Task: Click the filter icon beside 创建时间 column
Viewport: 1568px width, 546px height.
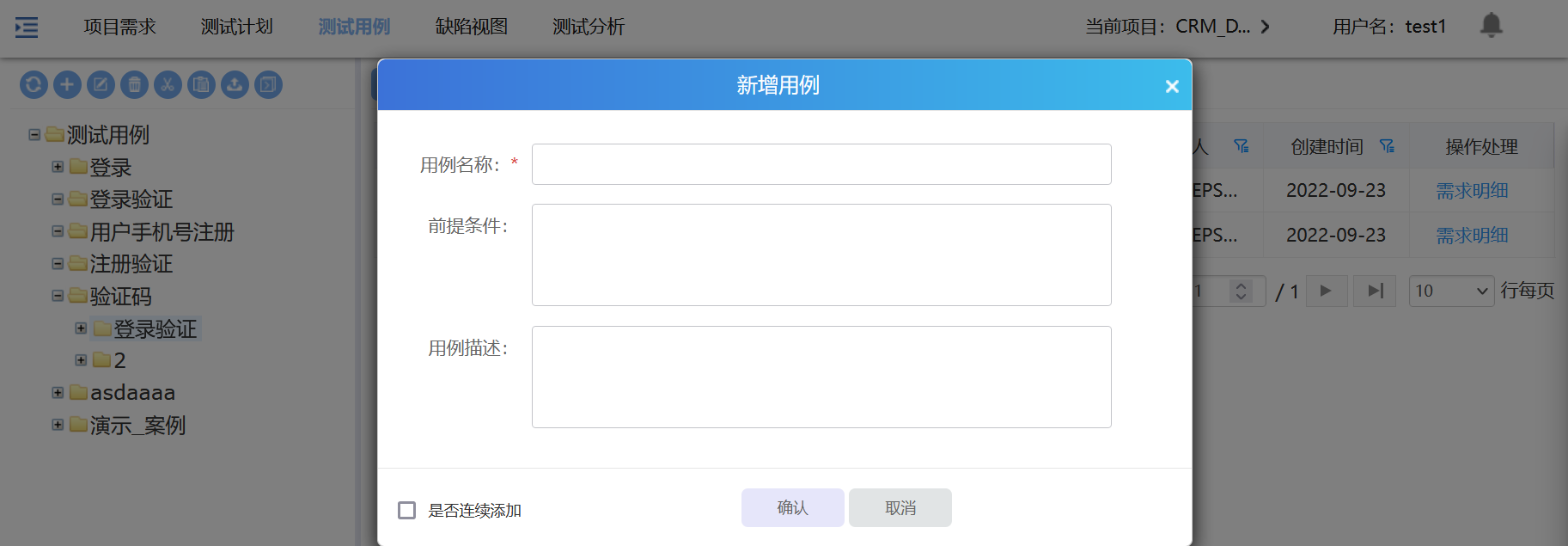Action: click(x=1387, y=146)
